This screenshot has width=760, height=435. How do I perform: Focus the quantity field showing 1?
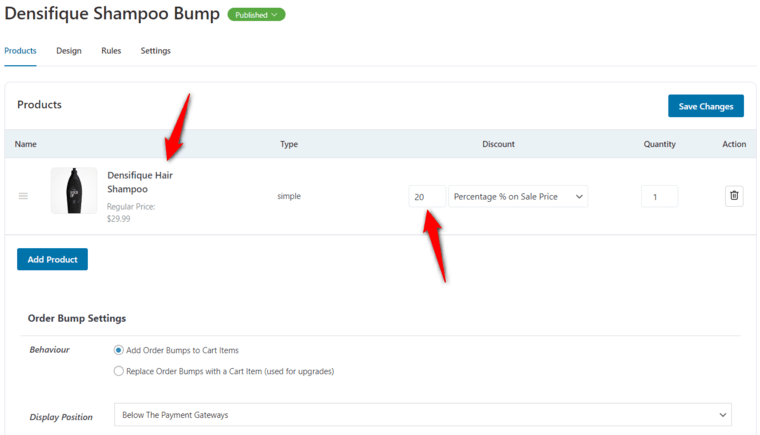click(659, 196)
